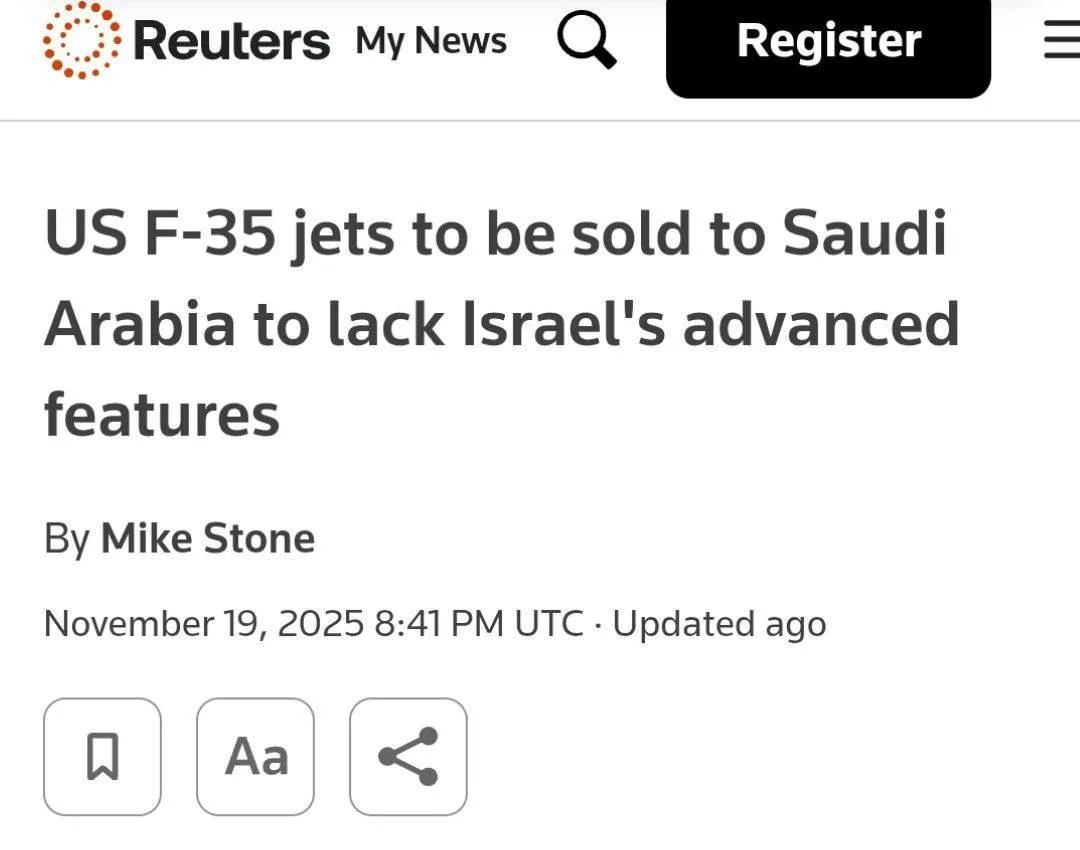Screen dimensions: 1080x850
Task: Click the article headline about F-35 jets
Action: click(500, 322)
